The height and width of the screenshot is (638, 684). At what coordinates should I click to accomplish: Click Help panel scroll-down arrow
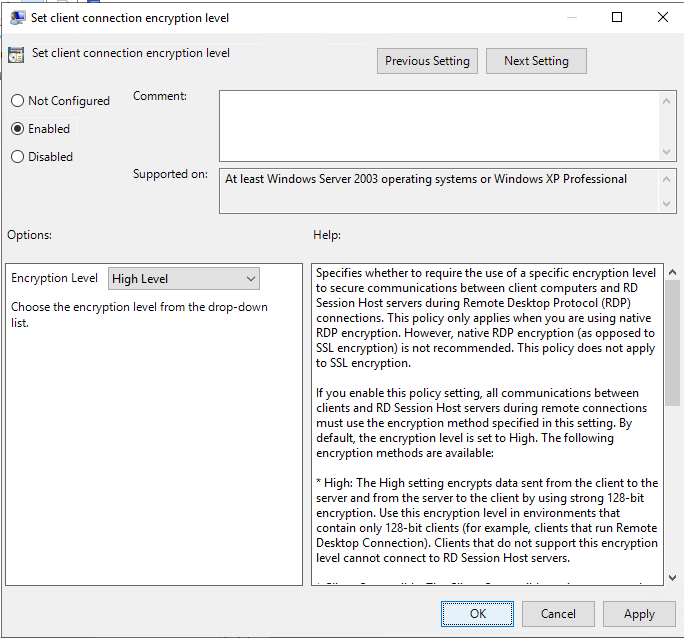[x=672, y=578]
